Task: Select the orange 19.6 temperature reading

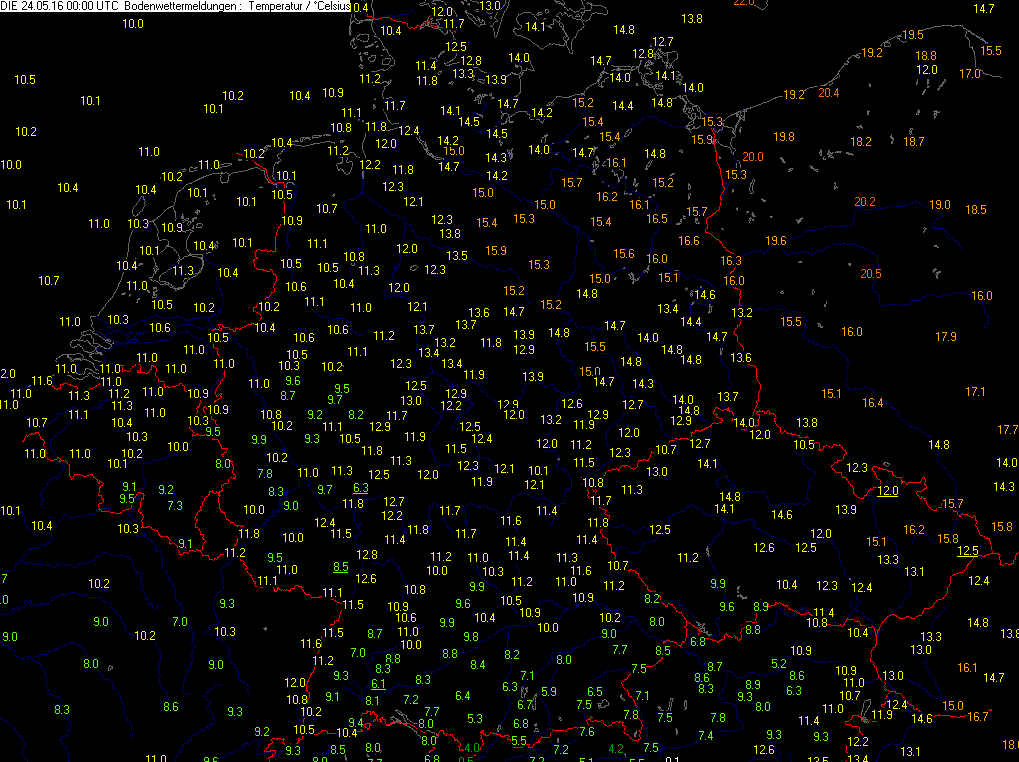Action: pyautogui.click(x=776, y=241)
